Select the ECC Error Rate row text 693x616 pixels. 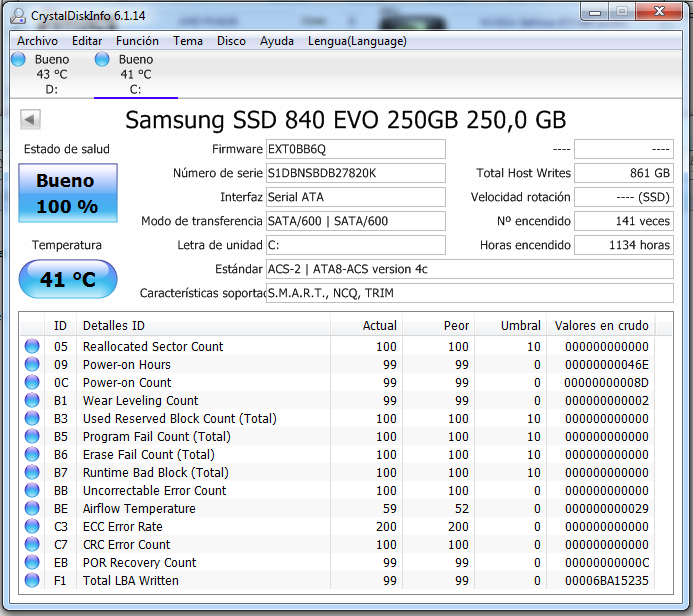pyautogui.click(x=122, y=527)
